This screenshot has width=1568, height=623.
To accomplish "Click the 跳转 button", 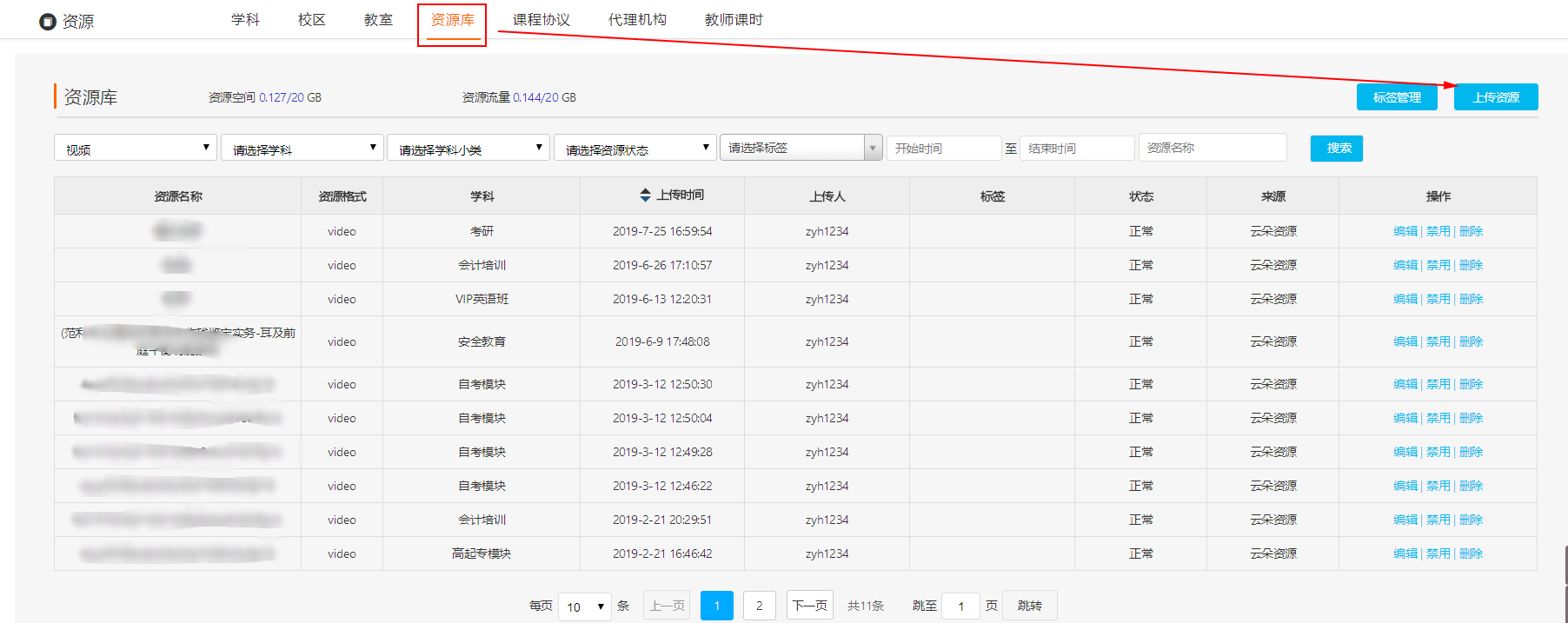I will (1030, 606).
